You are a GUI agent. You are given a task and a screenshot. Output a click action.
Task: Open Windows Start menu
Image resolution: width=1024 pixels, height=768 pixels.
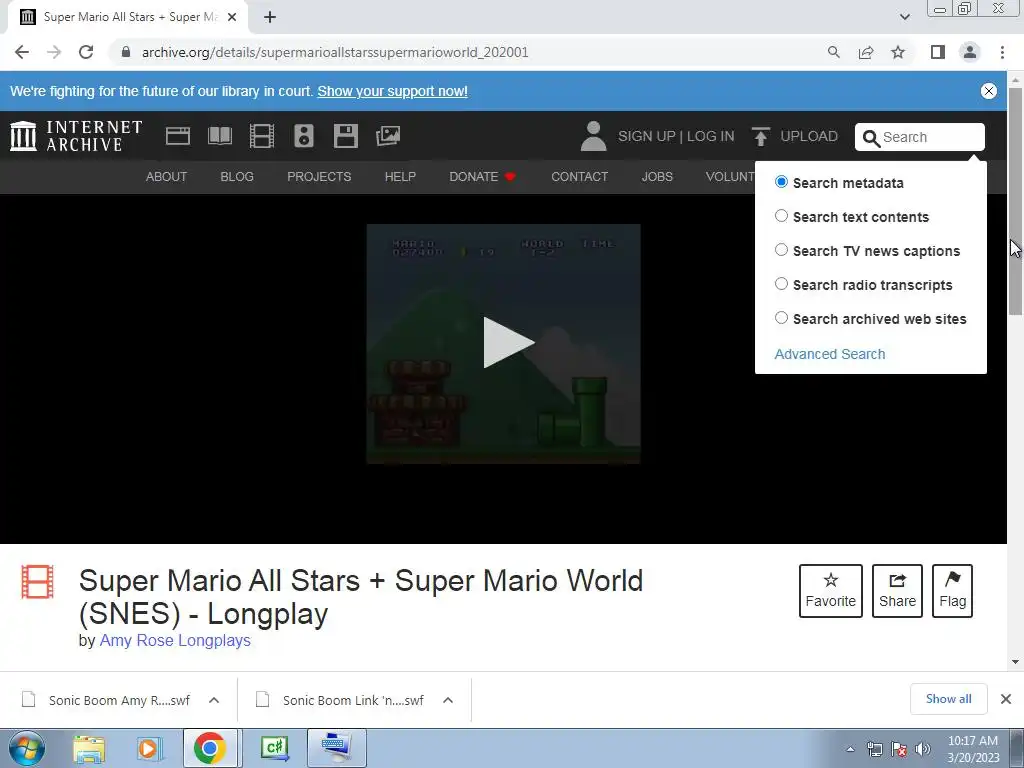coord(26,748)
